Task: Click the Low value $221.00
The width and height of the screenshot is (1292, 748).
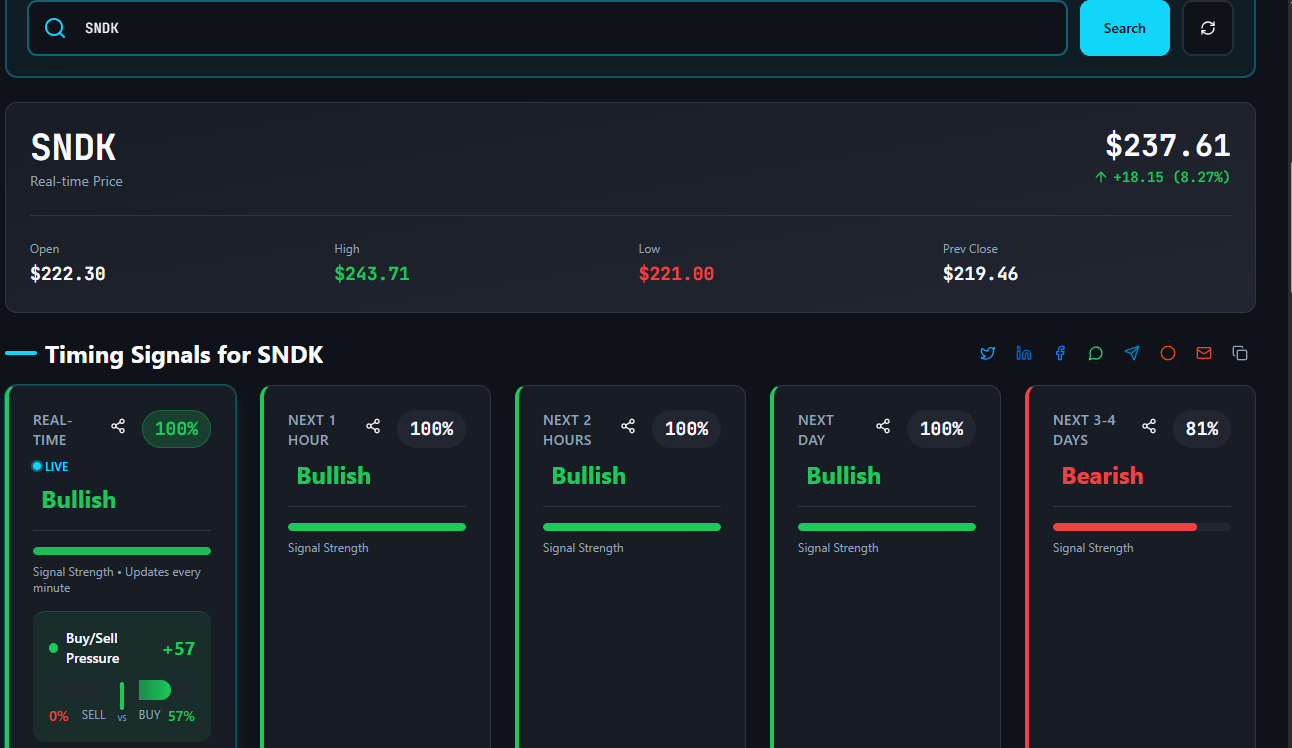Action: click(x=676, y=274)
